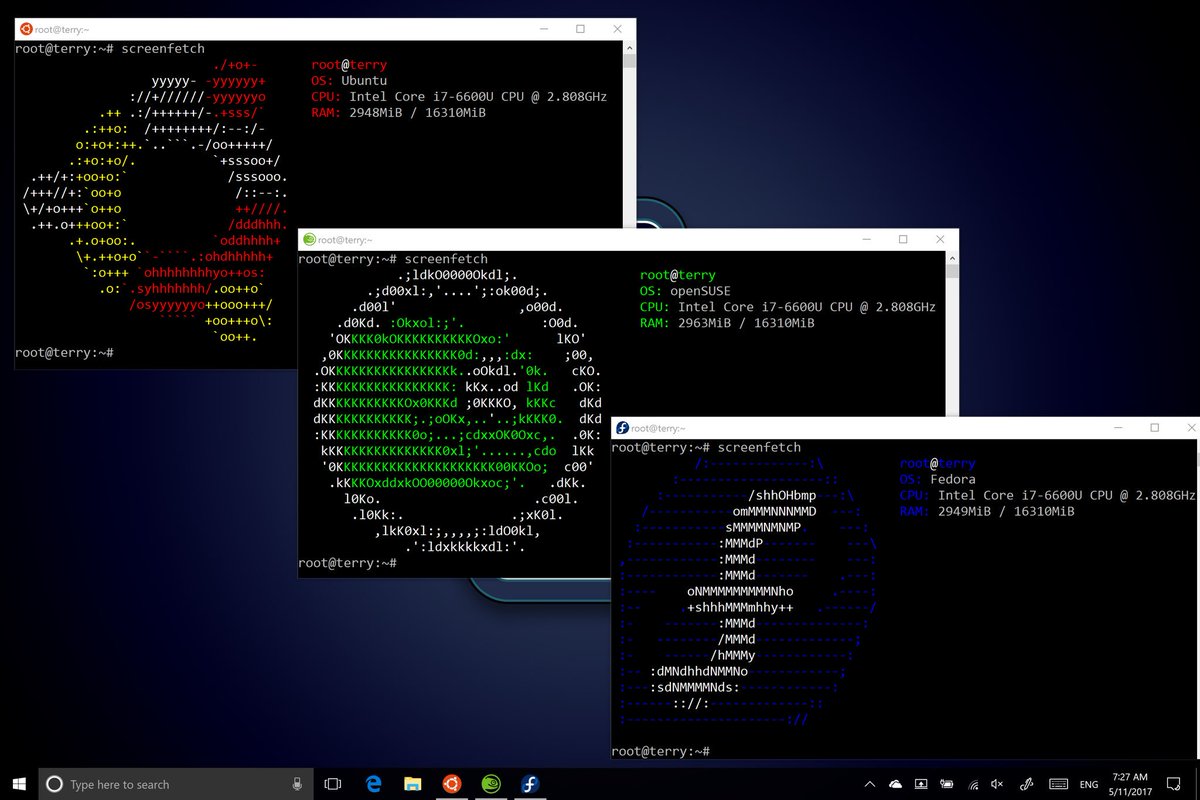Close the Ubuntu terminal window
This screenshot has width=1200, height=800.
(x=617, y=29)
